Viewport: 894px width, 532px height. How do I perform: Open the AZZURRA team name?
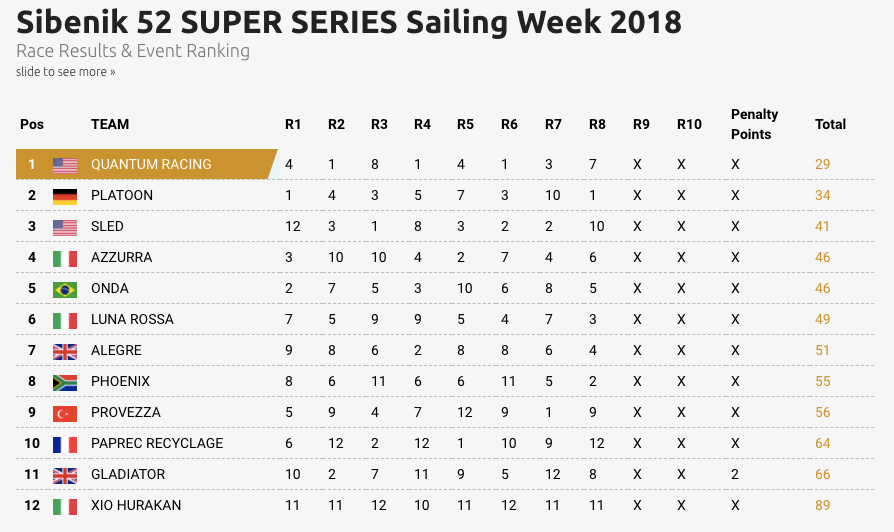click(121, 257)
